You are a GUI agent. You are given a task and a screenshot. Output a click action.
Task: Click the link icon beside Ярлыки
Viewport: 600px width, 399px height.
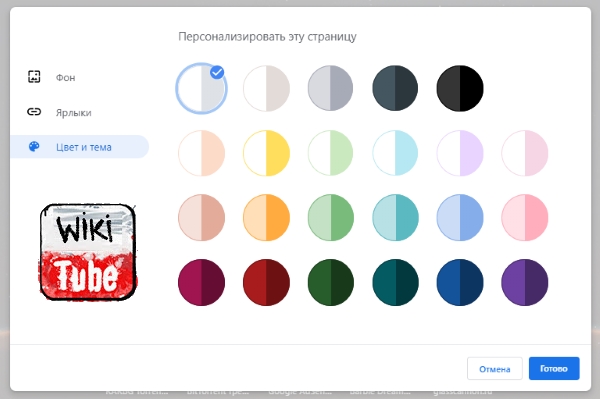click(x=34, y=112)
